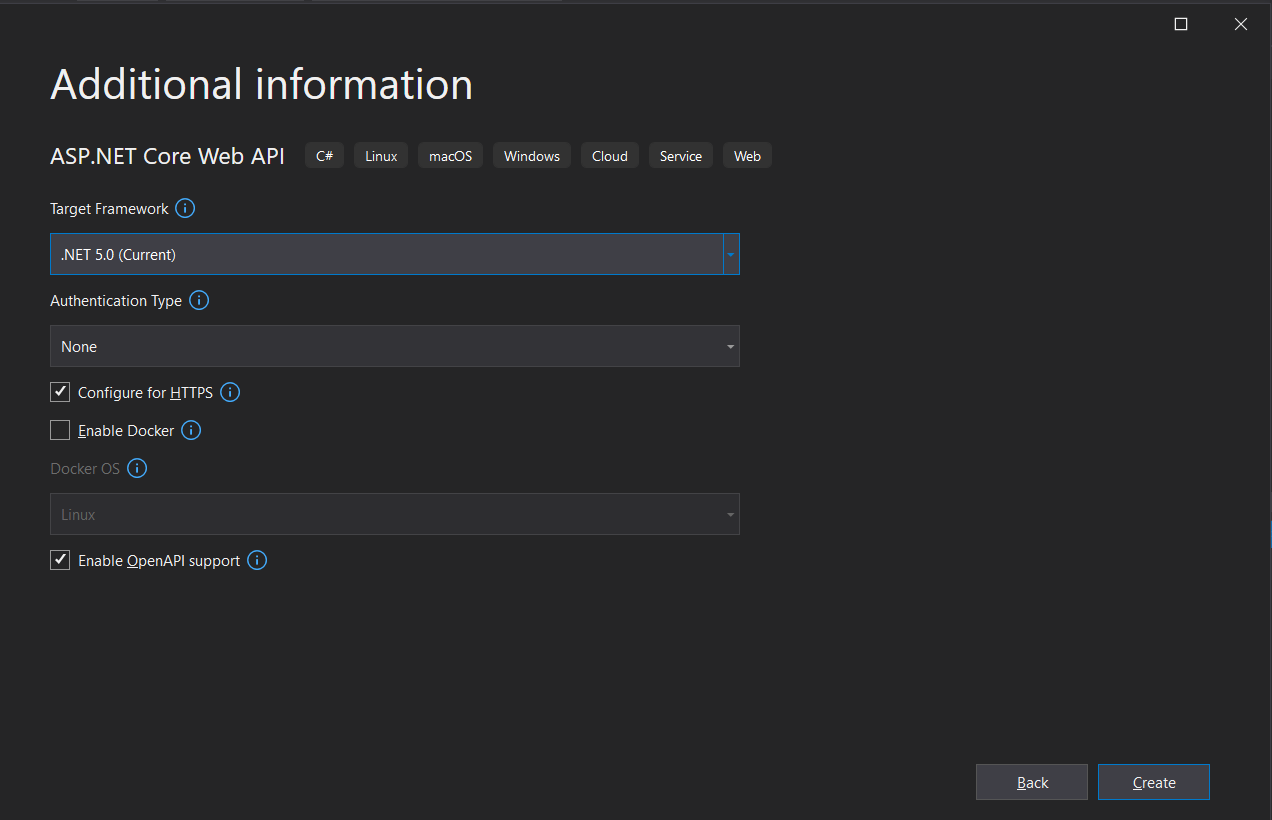Disable Enable OpenAPI support

[x=60, y=560]
